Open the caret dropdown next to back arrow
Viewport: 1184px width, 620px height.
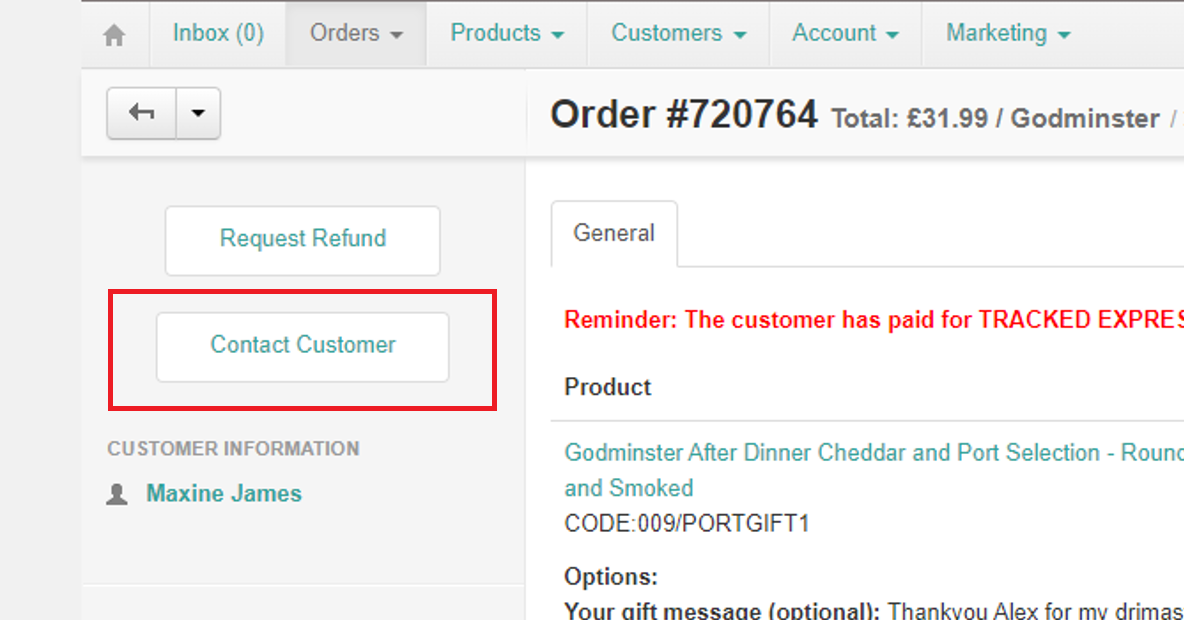tap(198, 113)
